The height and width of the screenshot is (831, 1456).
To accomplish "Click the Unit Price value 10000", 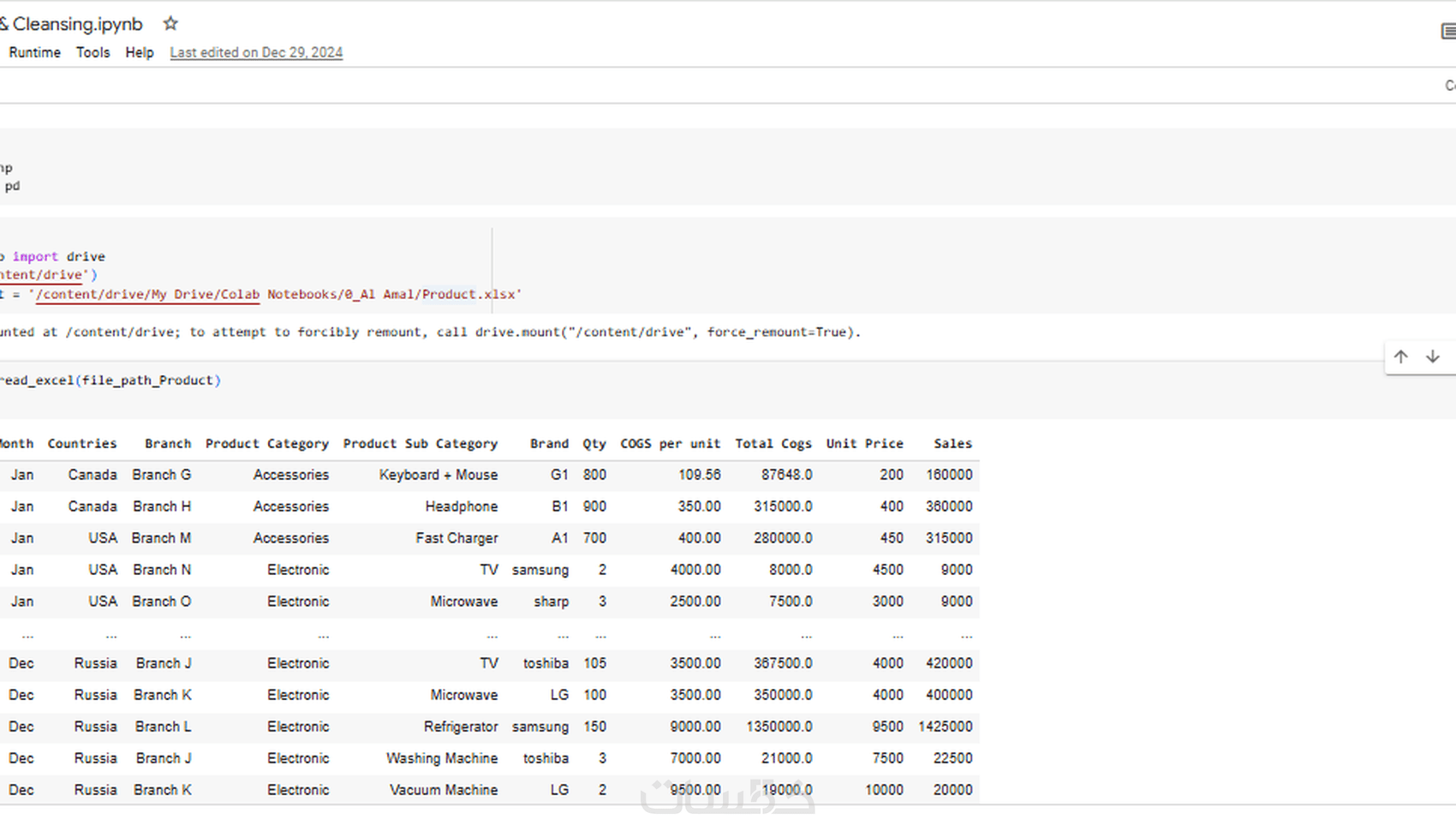I will 884,790.
